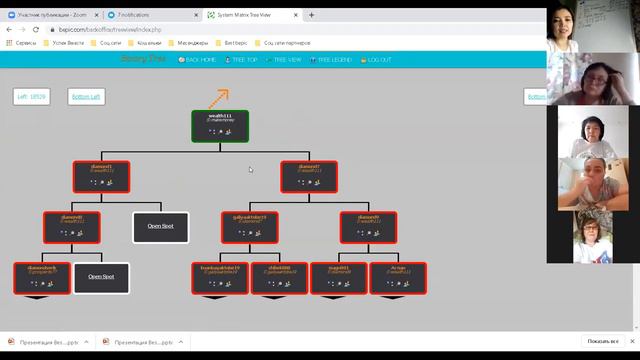Click the Left: 18529 button
Viewport: 640px width, 360px height.
pyautogui.click(x=31, y=97)
